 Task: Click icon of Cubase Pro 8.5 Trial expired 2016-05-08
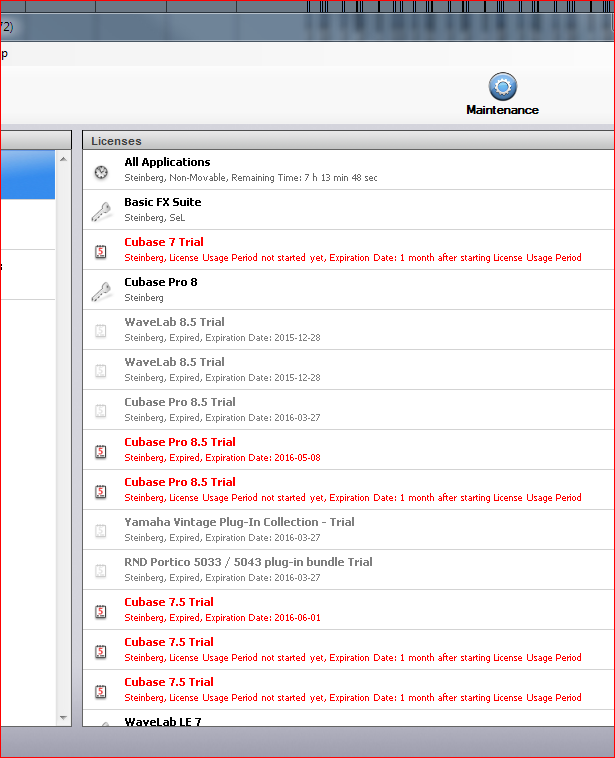tap(101, 452)
